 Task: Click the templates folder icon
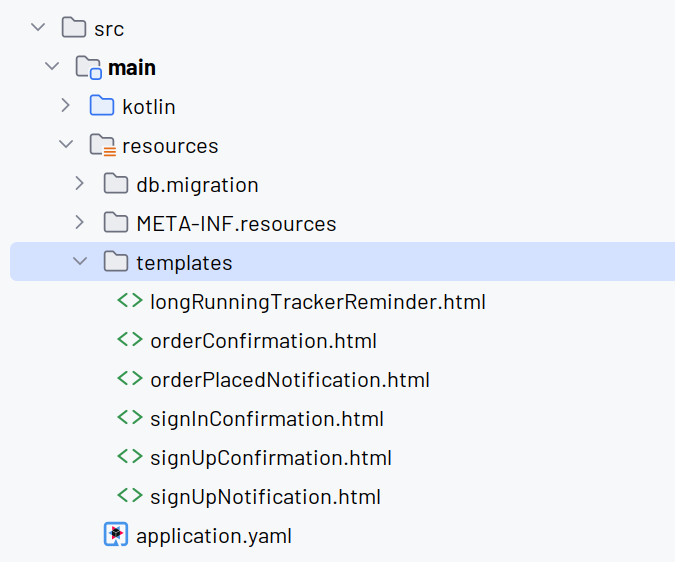coord(116,262)
